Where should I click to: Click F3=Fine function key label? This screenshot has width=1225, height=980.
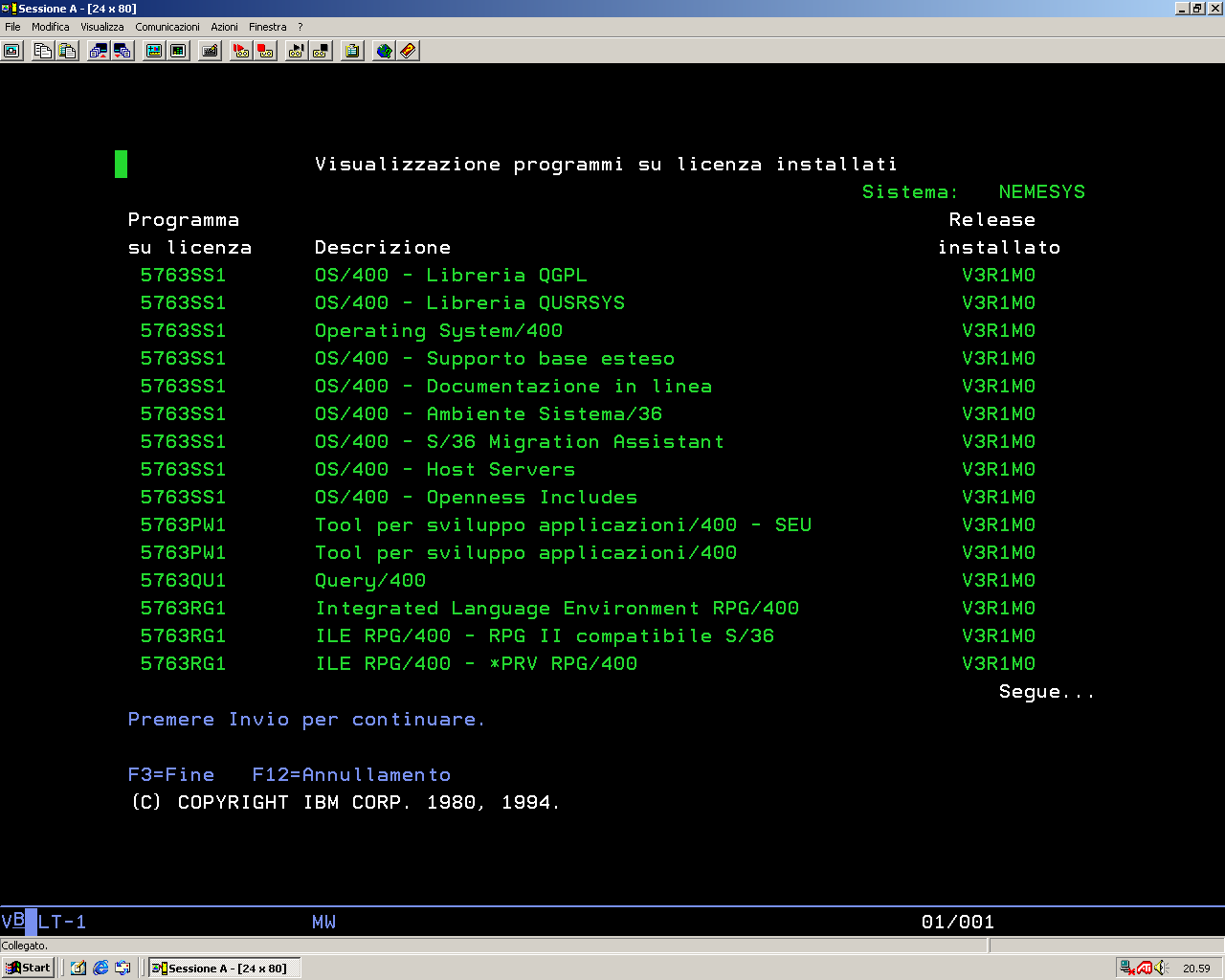coord(171,774)
